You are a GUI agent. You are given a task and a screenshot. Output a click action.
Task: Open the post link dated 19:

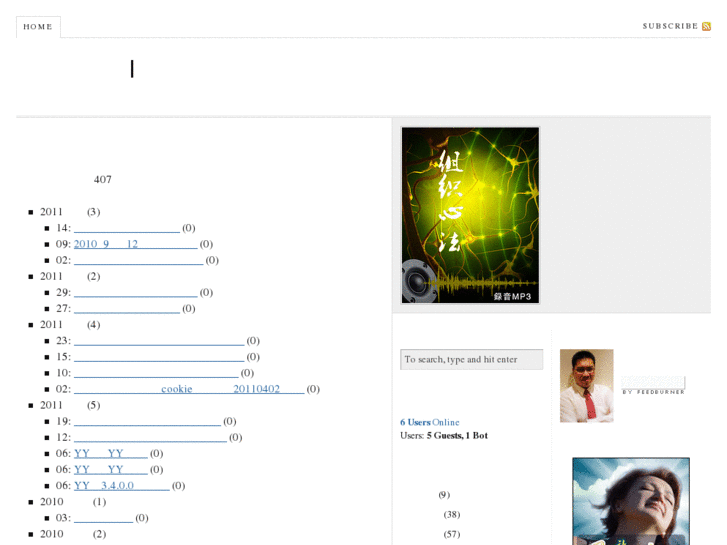coord(147,421)
